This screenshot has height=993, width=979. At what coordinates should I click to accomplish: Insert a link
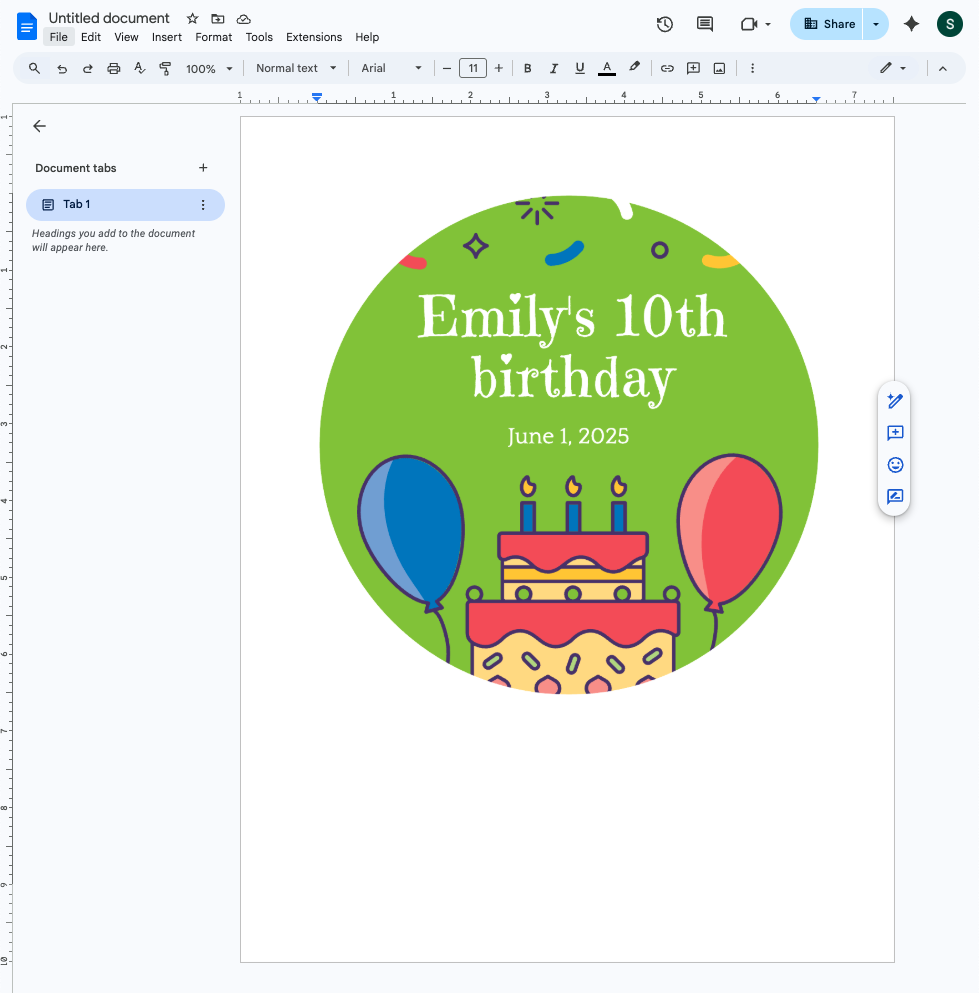666,68
